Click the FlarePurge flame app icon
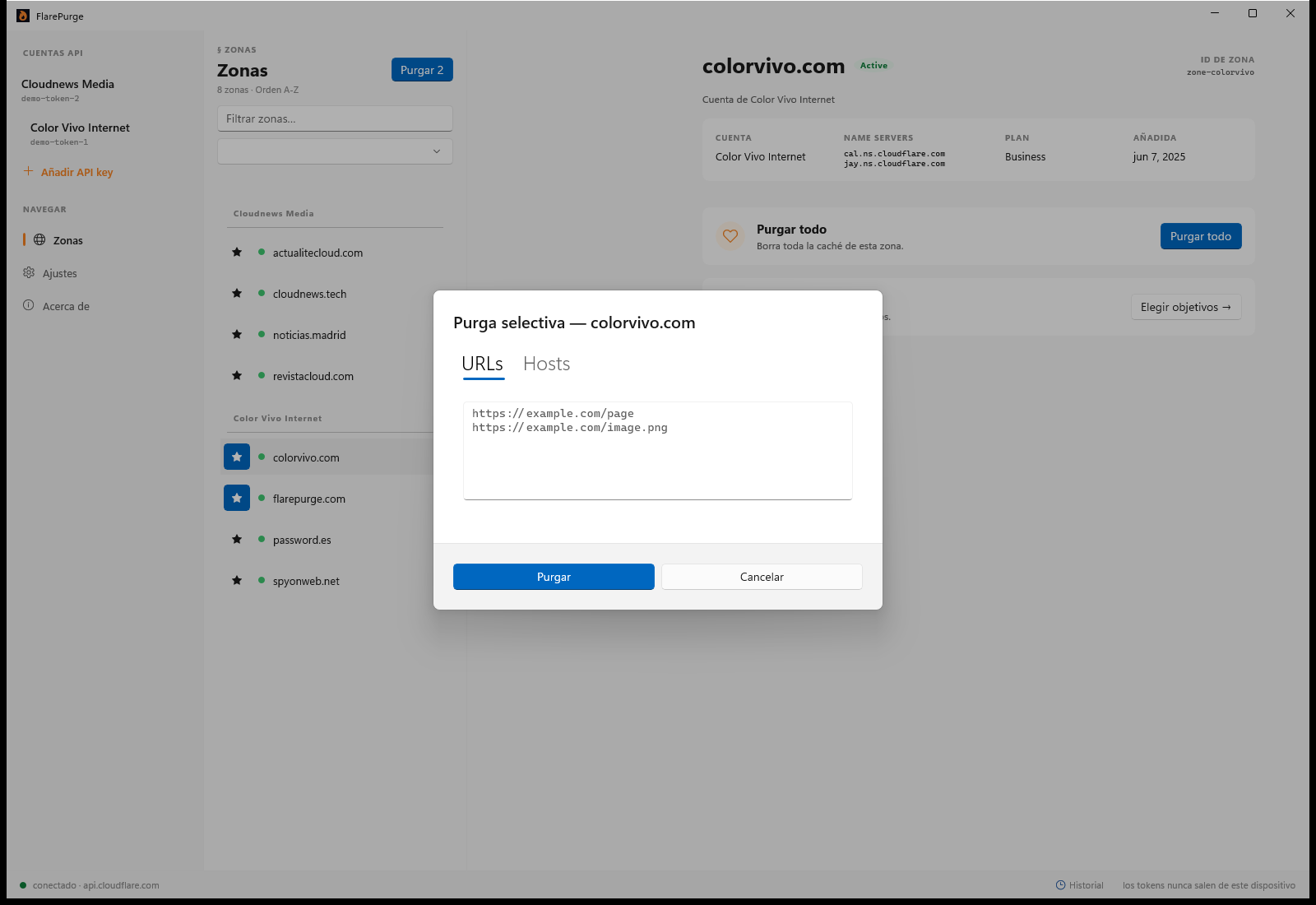The image size is (1316, 905). 23,16
